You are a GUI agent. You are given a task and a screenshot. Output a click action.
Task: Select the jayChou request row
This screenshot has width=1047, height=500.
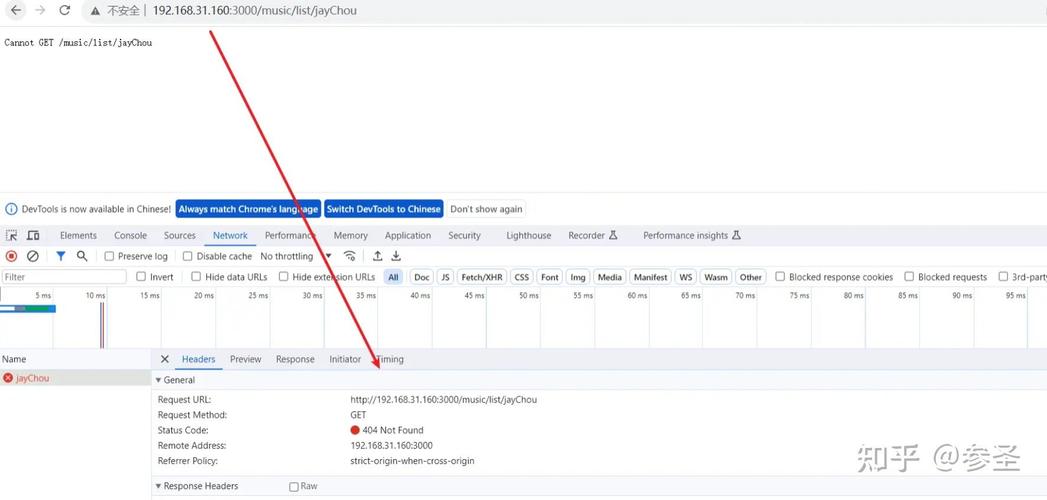point(75,378)
